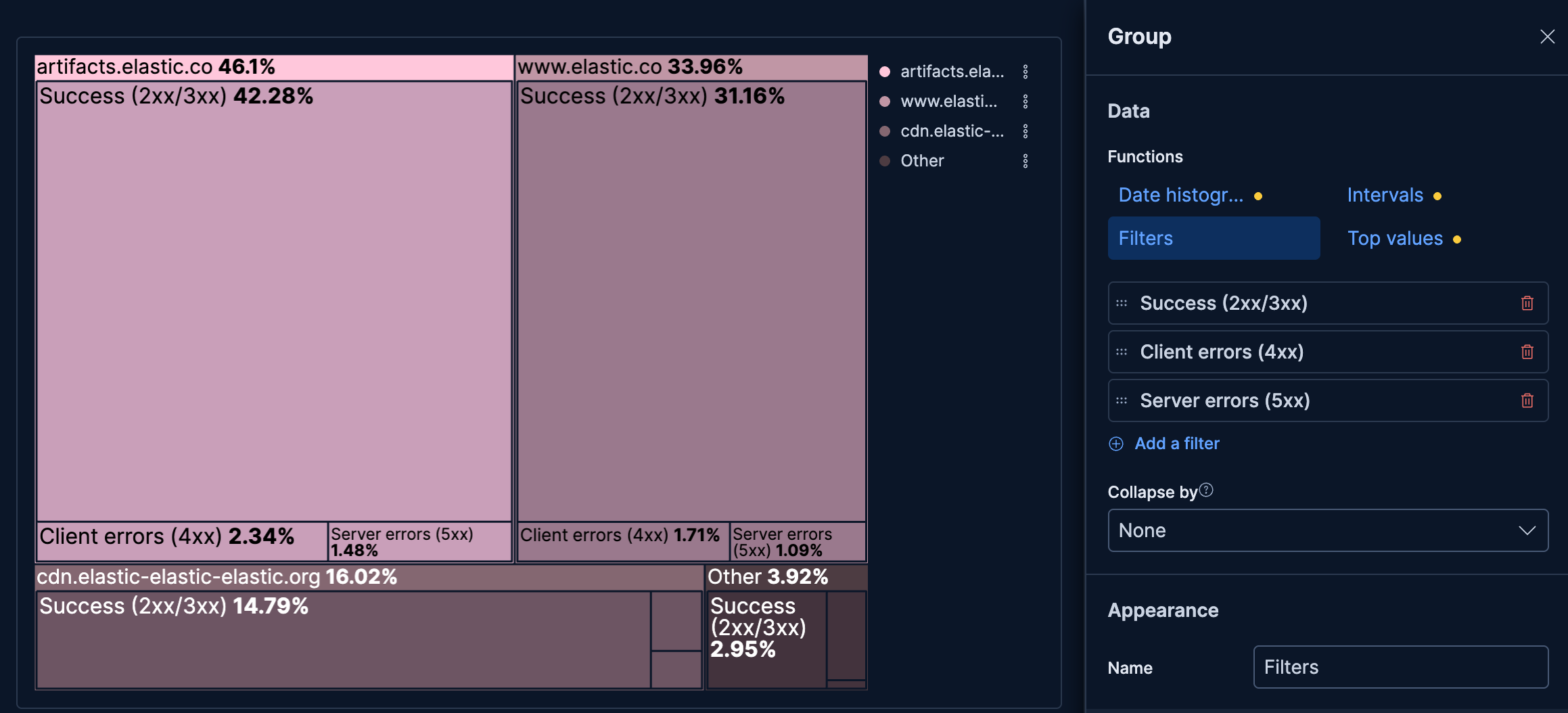Grab the drag handle on Client errors filter
The image size is (1568, 713).
pos(1121,352)
